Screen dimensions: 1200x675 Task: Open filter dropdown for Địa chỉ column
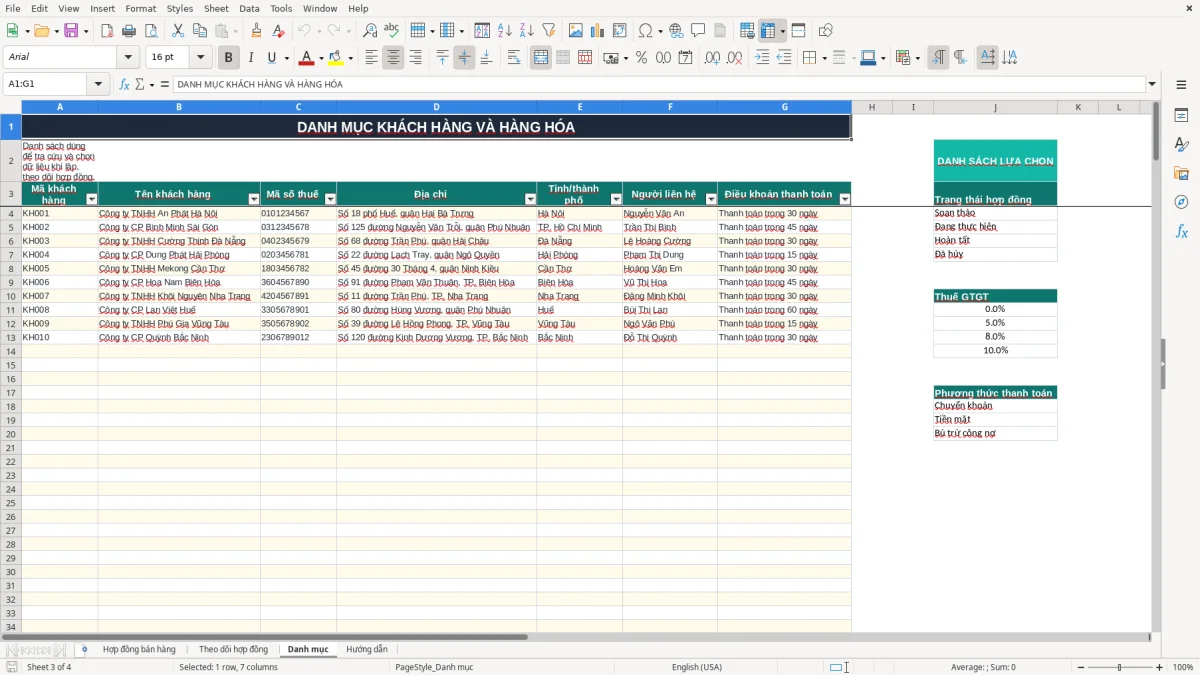(x=530, y=199)
